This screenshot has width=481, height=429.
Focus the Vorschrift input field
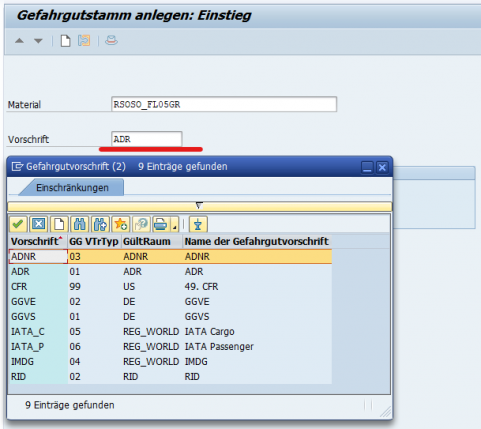(x=147, y=139)
